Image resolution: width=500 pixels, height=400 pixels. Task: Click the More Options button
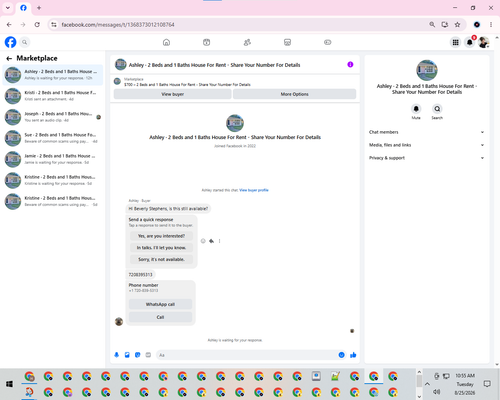pyautogui.click(x=294, y=94)
